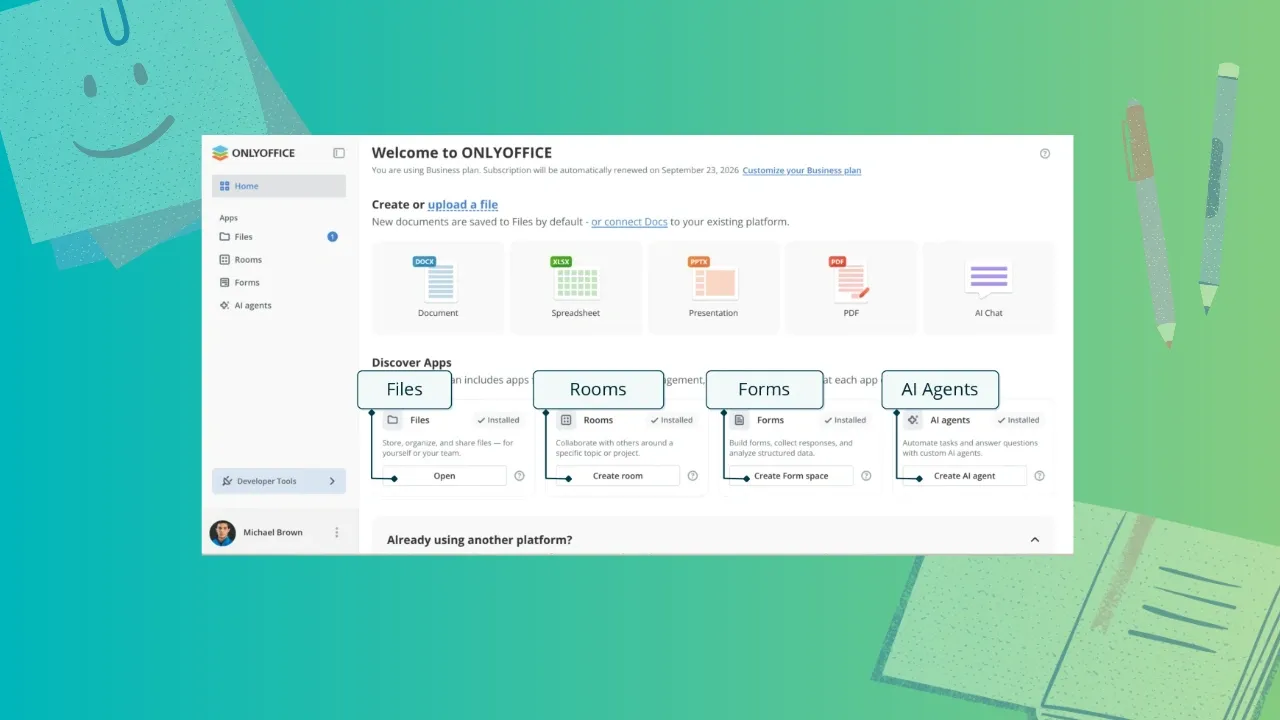
Task: Expand Developer Tools in the sidebar
Action: 279,481
